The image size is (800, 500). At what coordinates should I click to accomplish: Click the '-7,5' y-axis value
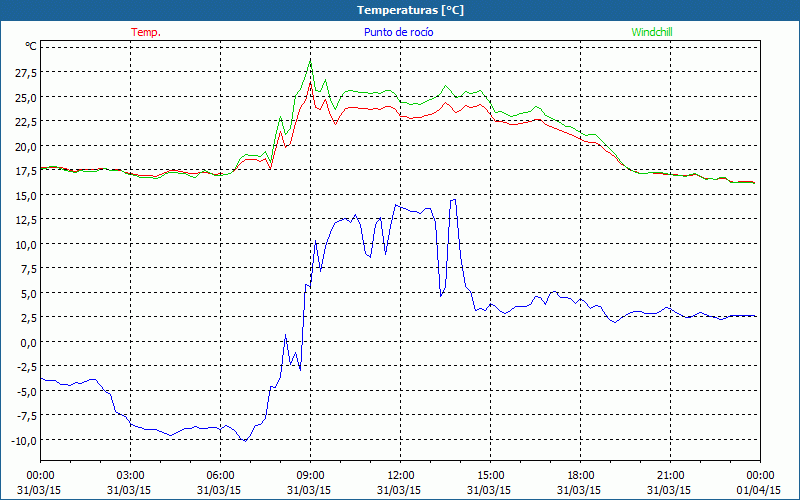27,415
